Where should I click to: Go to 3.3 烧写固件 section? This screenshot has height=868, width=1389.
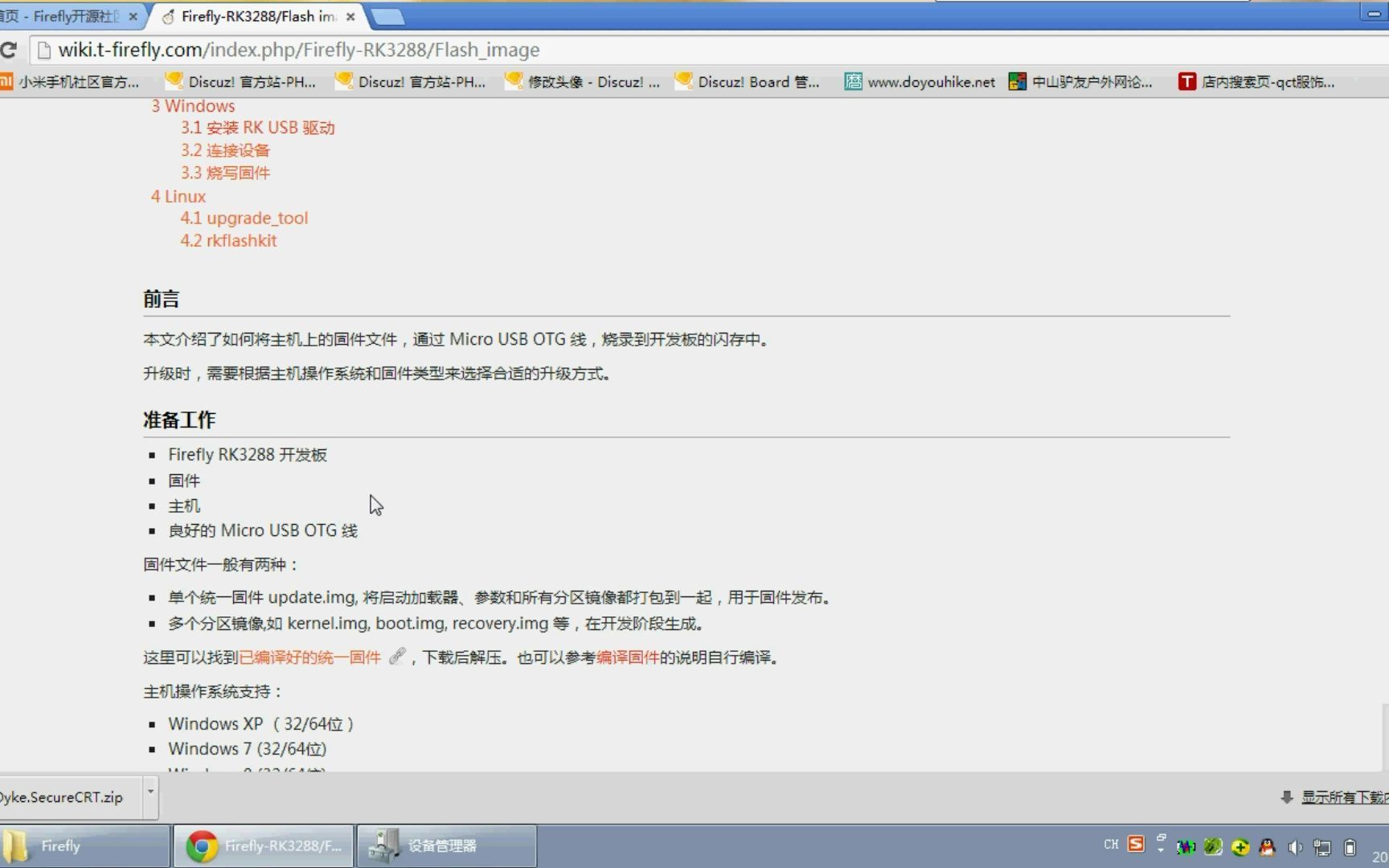coord(225,173)
